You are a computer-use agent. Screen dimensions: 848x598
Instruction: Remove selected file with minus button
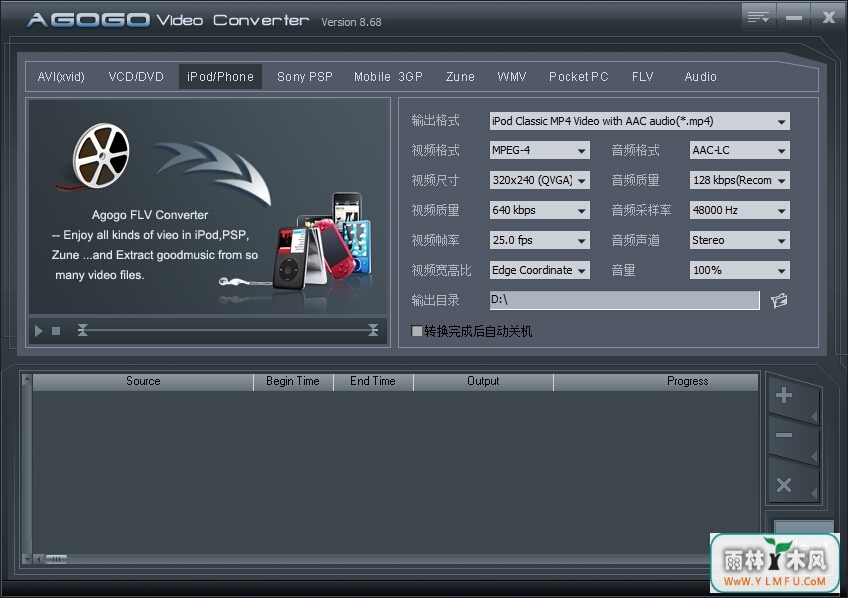pos(784,435)
